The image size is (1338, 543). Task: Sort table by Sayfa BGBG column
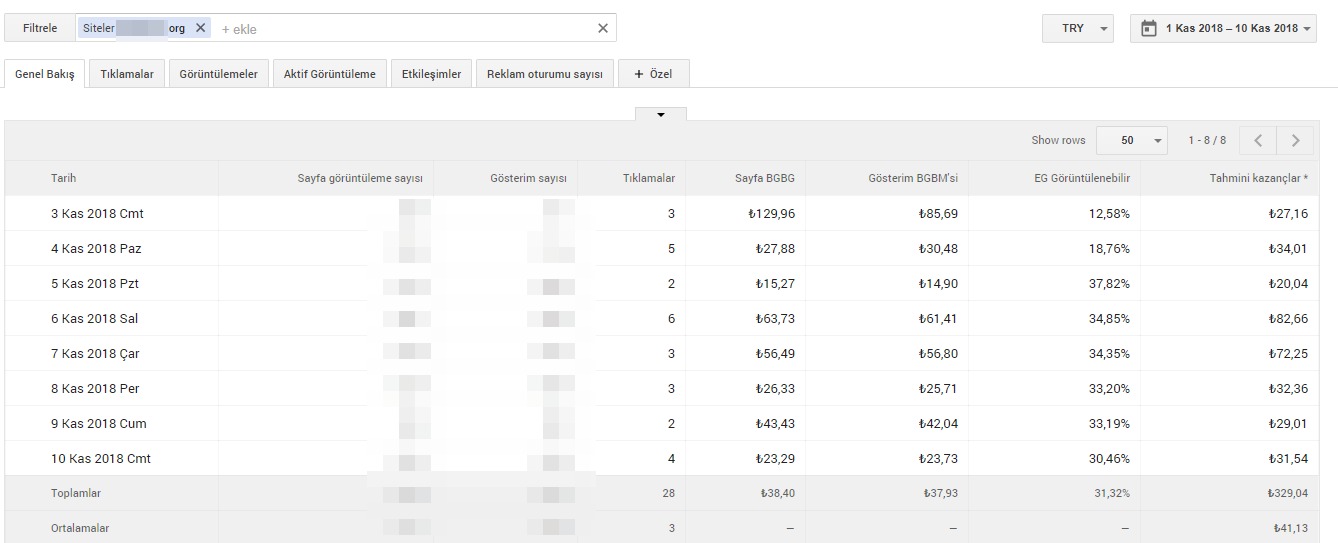(765, 178)
